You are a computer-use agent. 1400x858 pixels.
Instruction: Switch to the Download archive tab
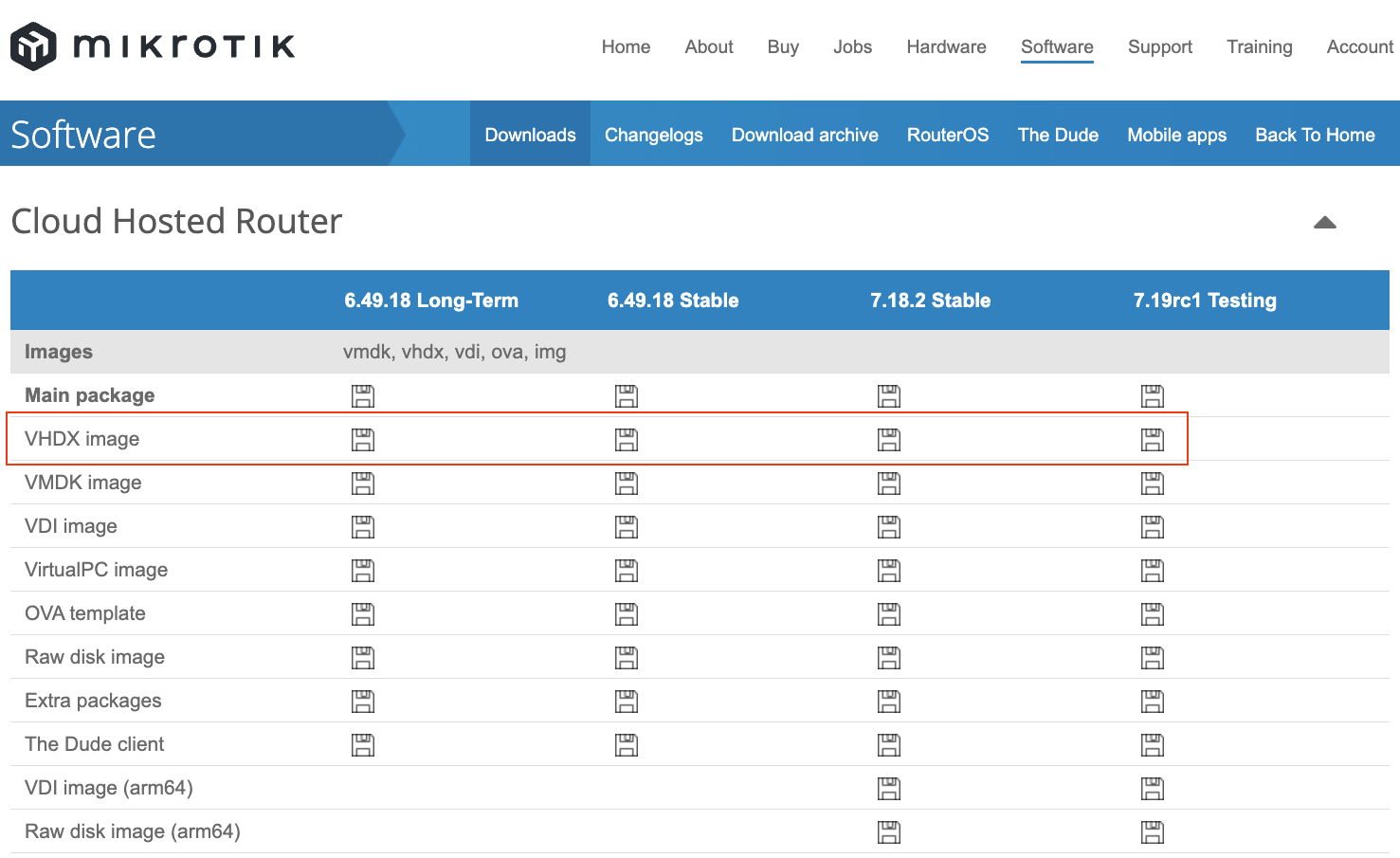click(x=805, y=135)
